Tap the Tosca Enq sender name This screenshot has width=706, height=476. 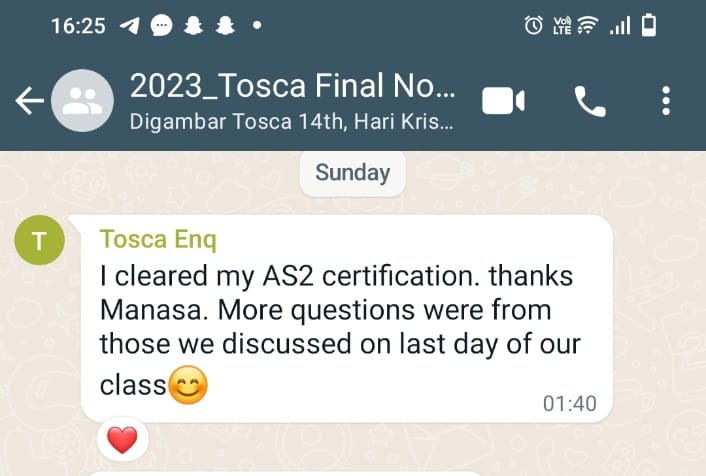tap(158, 239)
